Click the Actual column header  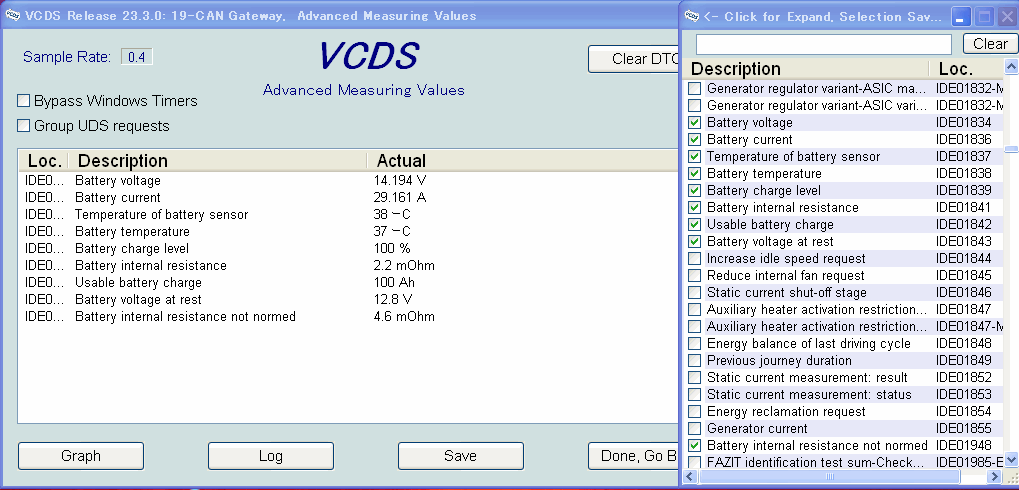(400, 161)
